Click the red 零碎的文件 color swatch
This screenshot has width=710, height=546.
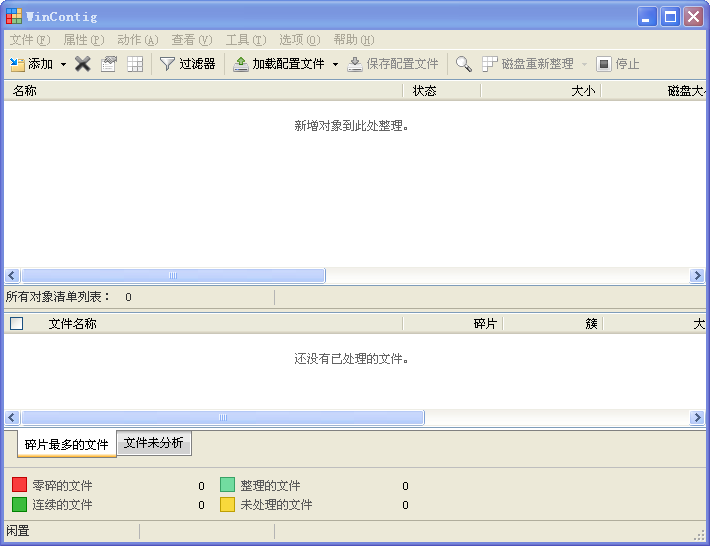pos(19,484)
